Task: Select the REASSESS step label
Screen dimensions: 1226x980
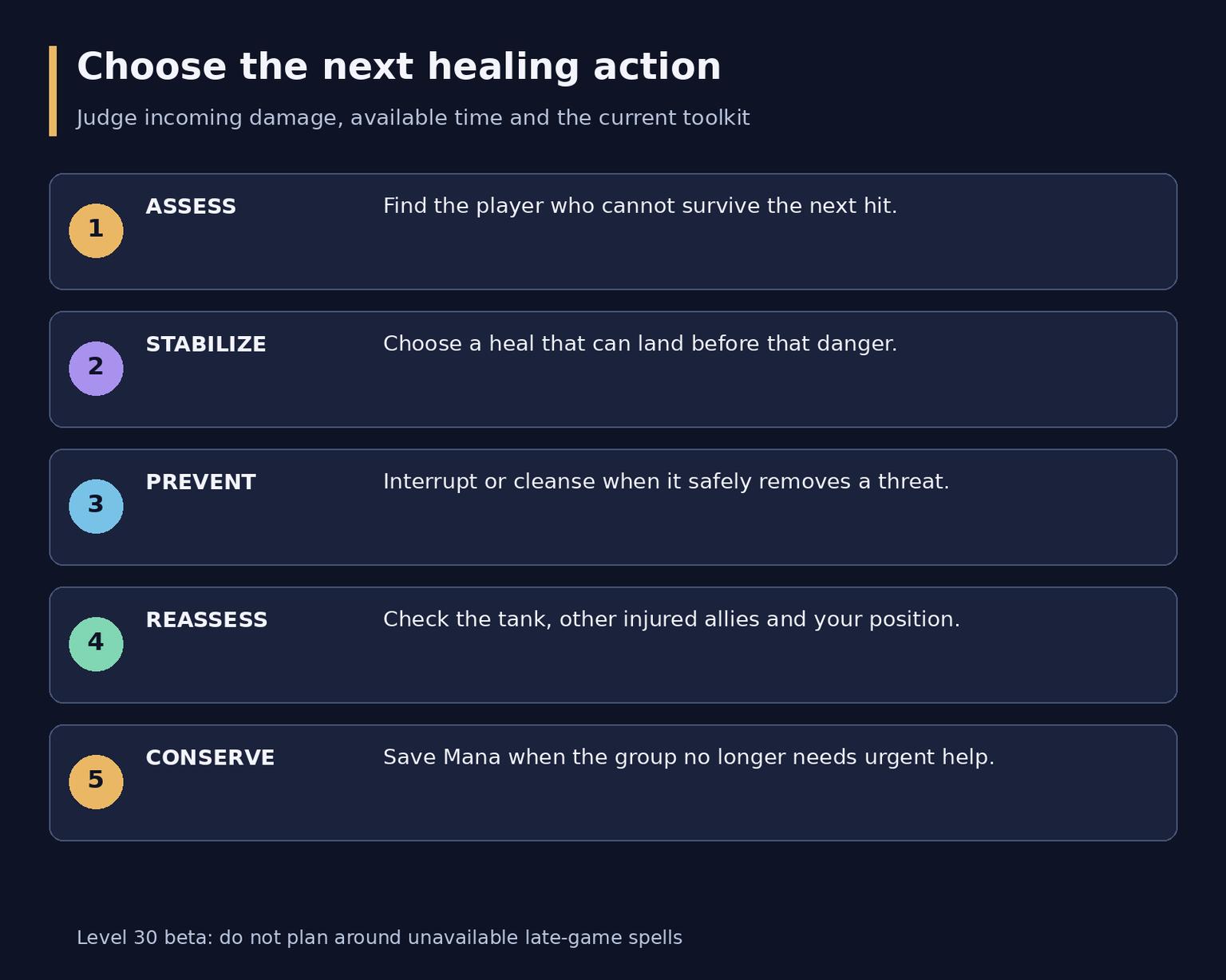Action: [207, 620]
